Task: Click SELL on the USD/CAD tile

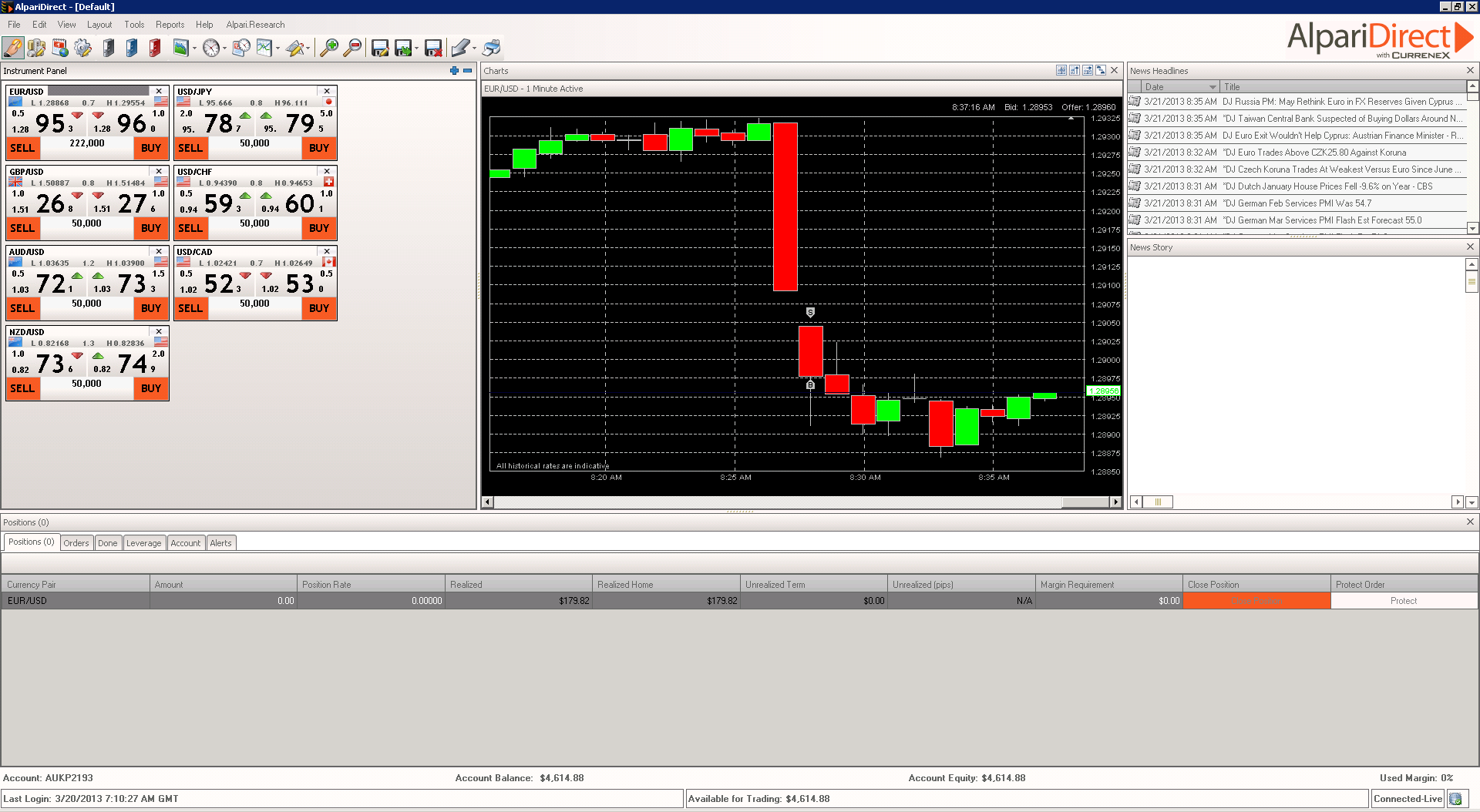Action: (x=191, y=308)
